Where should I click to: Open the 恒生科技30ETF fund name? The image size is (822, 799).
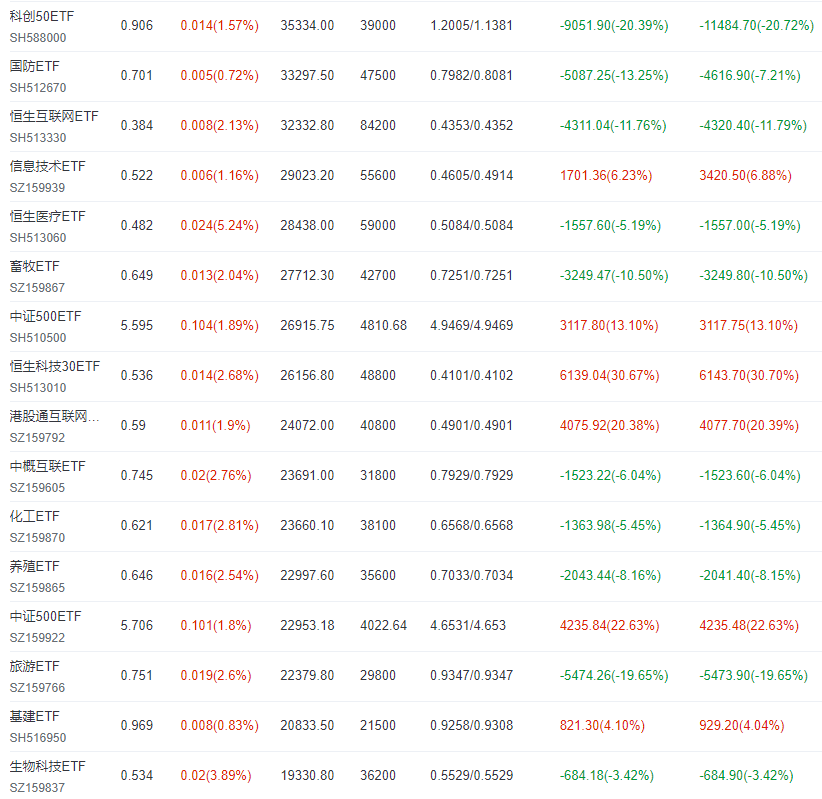click(55, 366)
